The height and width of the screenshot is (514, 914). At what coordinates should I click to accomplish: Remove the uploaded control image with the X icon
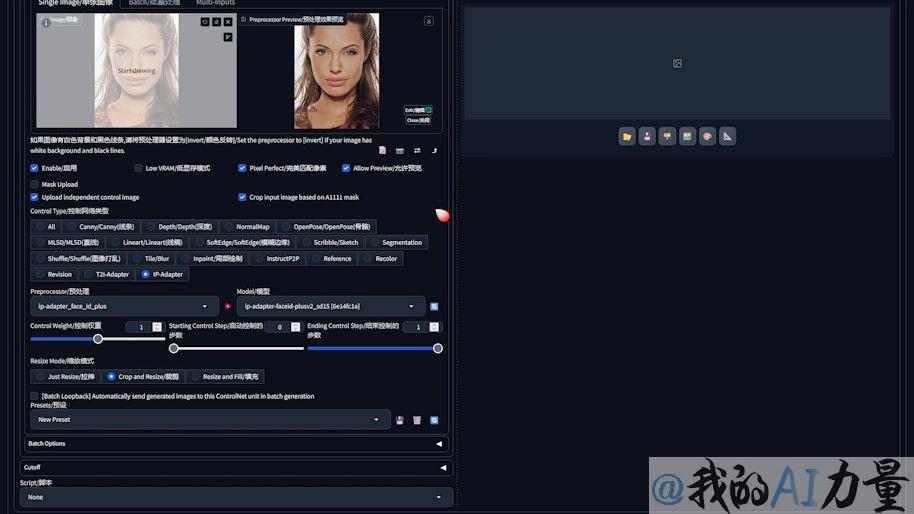coord(228,22)
